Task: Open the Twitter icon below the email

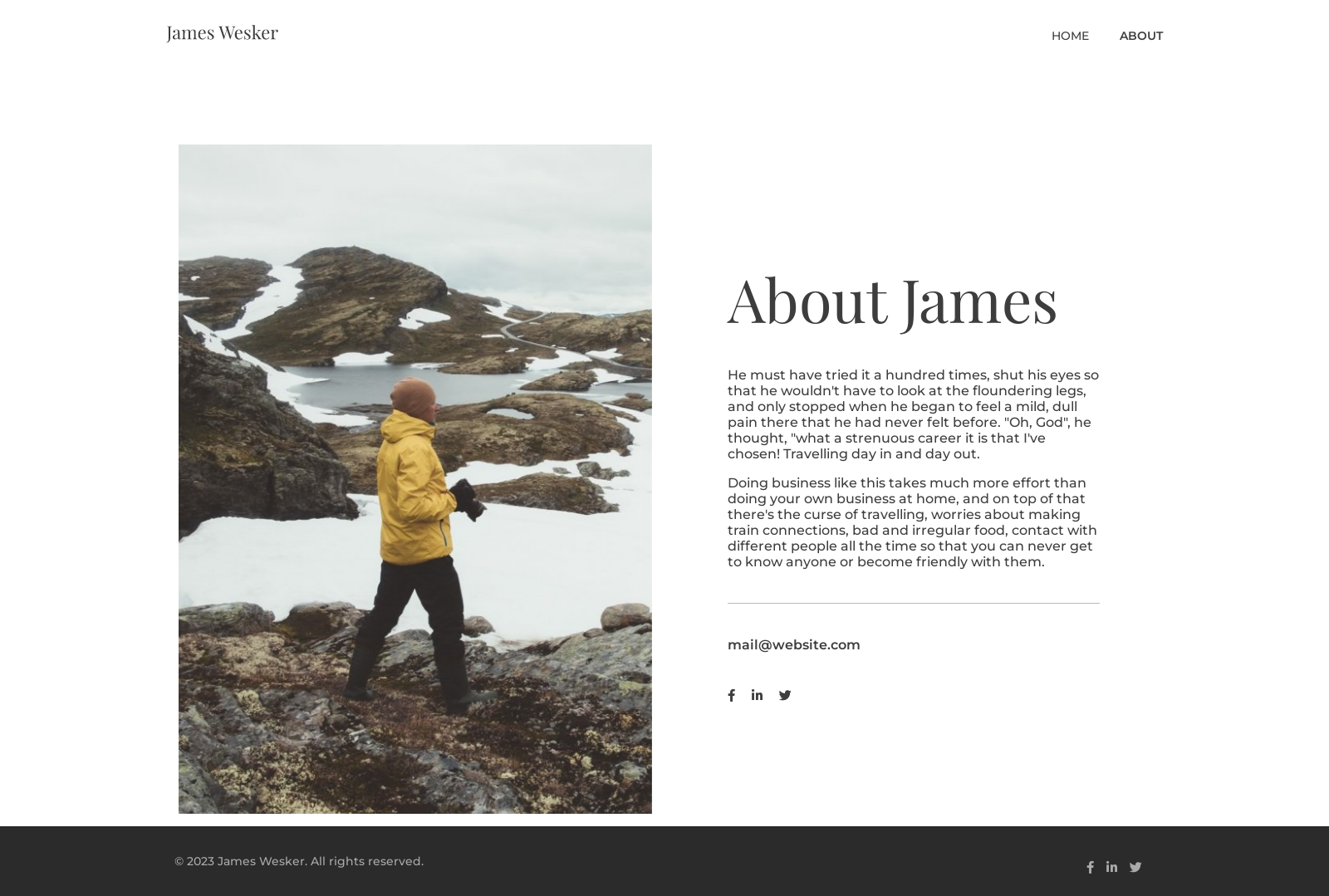Action: pyautogui.click(x=785, y=695)
